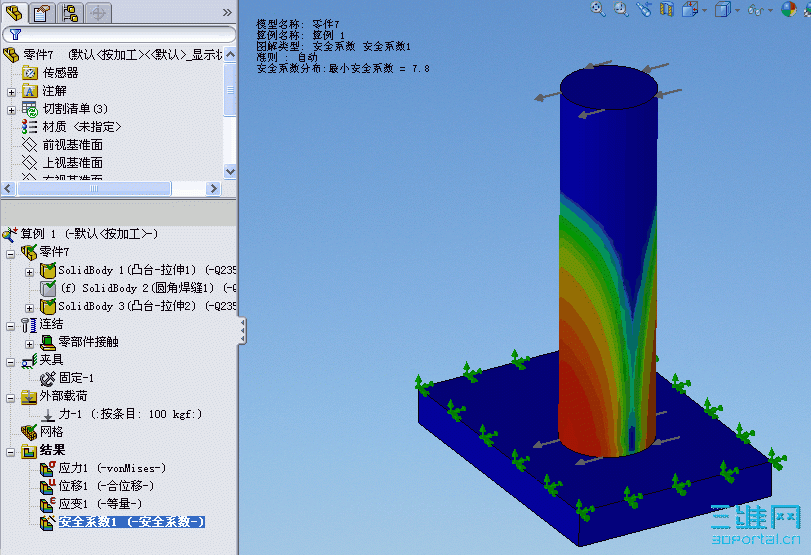
Task: Click the filter funnel icon
Action: point(16,35)
